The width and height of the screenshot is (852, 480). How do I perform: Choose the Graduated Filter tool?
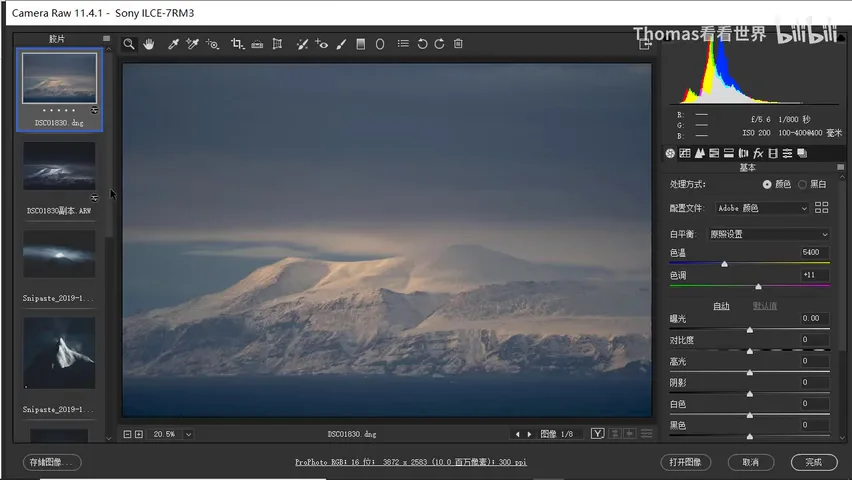click(x=360, y=44)
